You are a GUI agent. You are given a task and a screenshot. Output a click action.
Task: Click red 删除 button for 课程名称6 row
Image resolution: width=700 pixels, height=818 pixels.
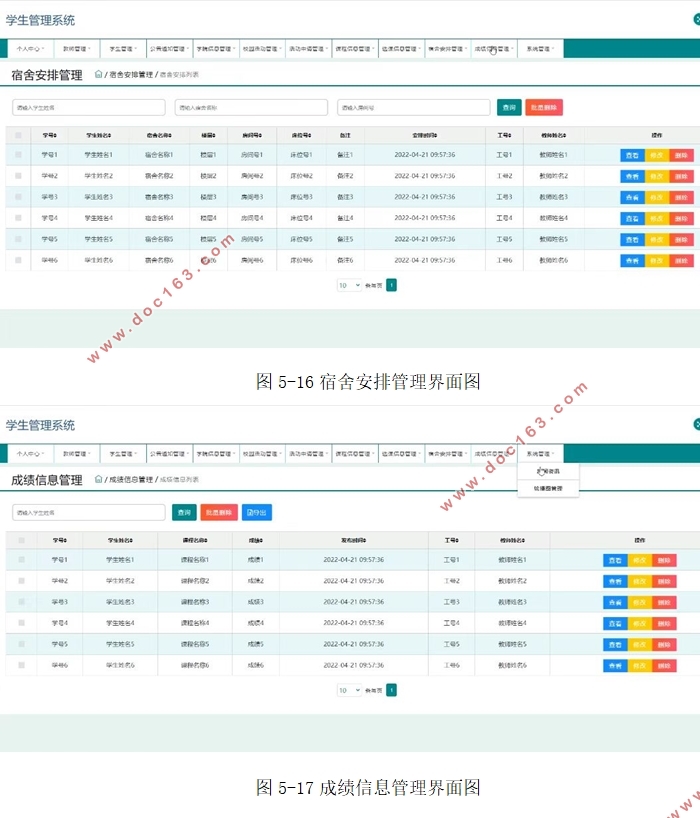pos(664,666)
